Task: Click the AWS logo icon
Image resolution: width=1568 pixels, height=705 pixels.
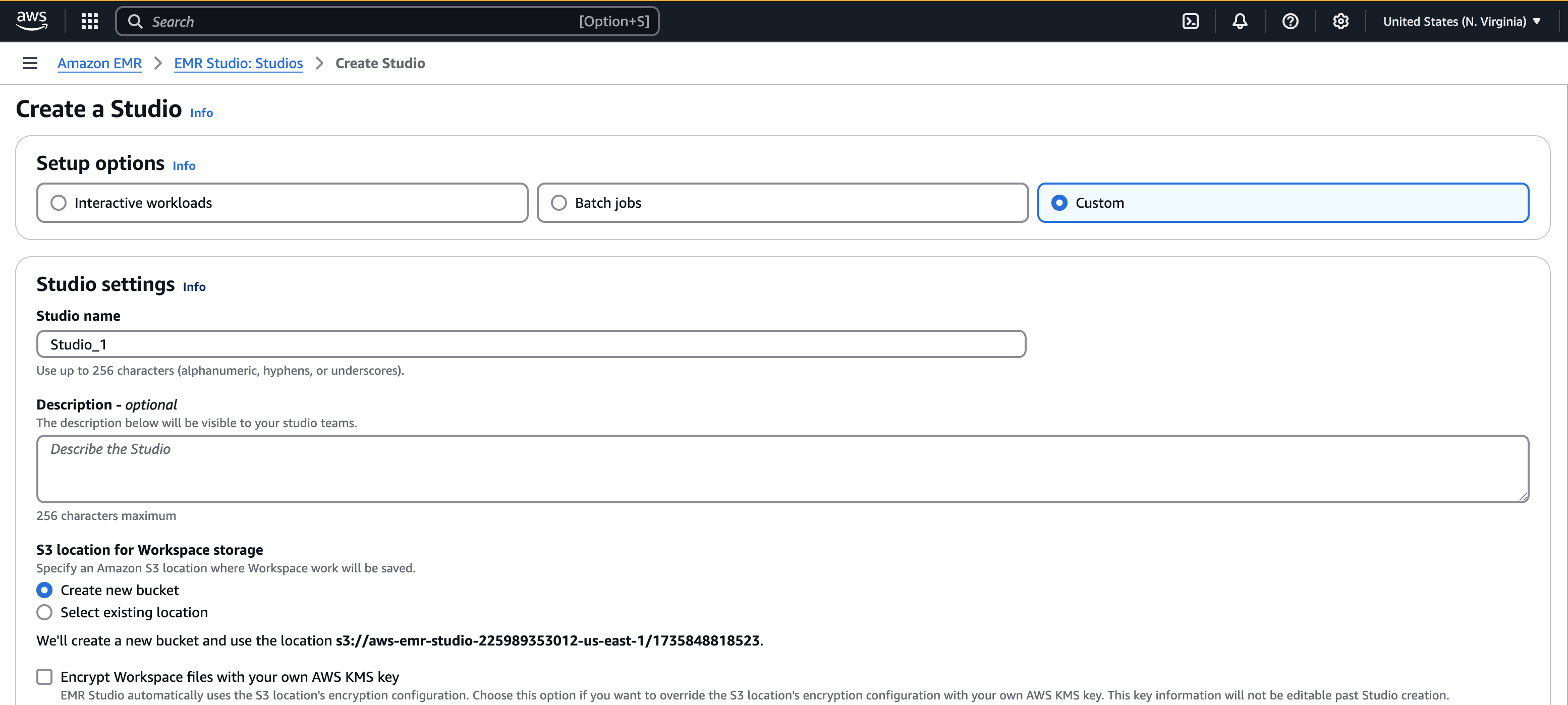Action: 32,21
